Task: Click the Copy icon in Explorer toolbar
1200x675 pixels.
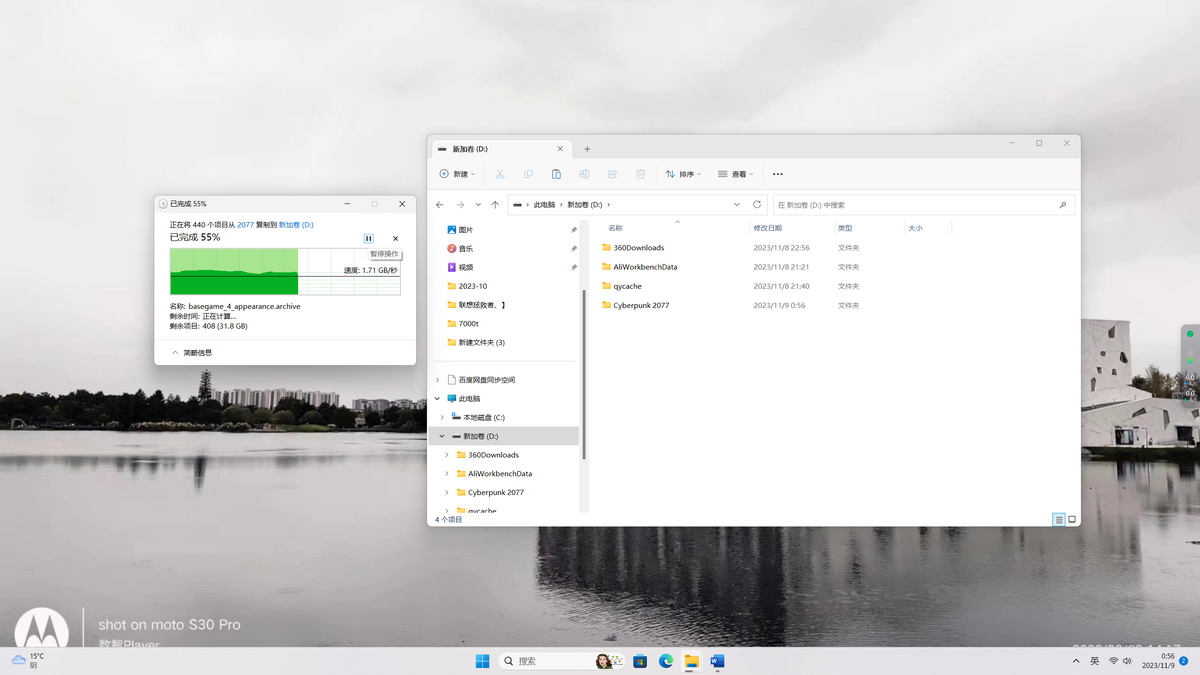Action: point(528,174)
